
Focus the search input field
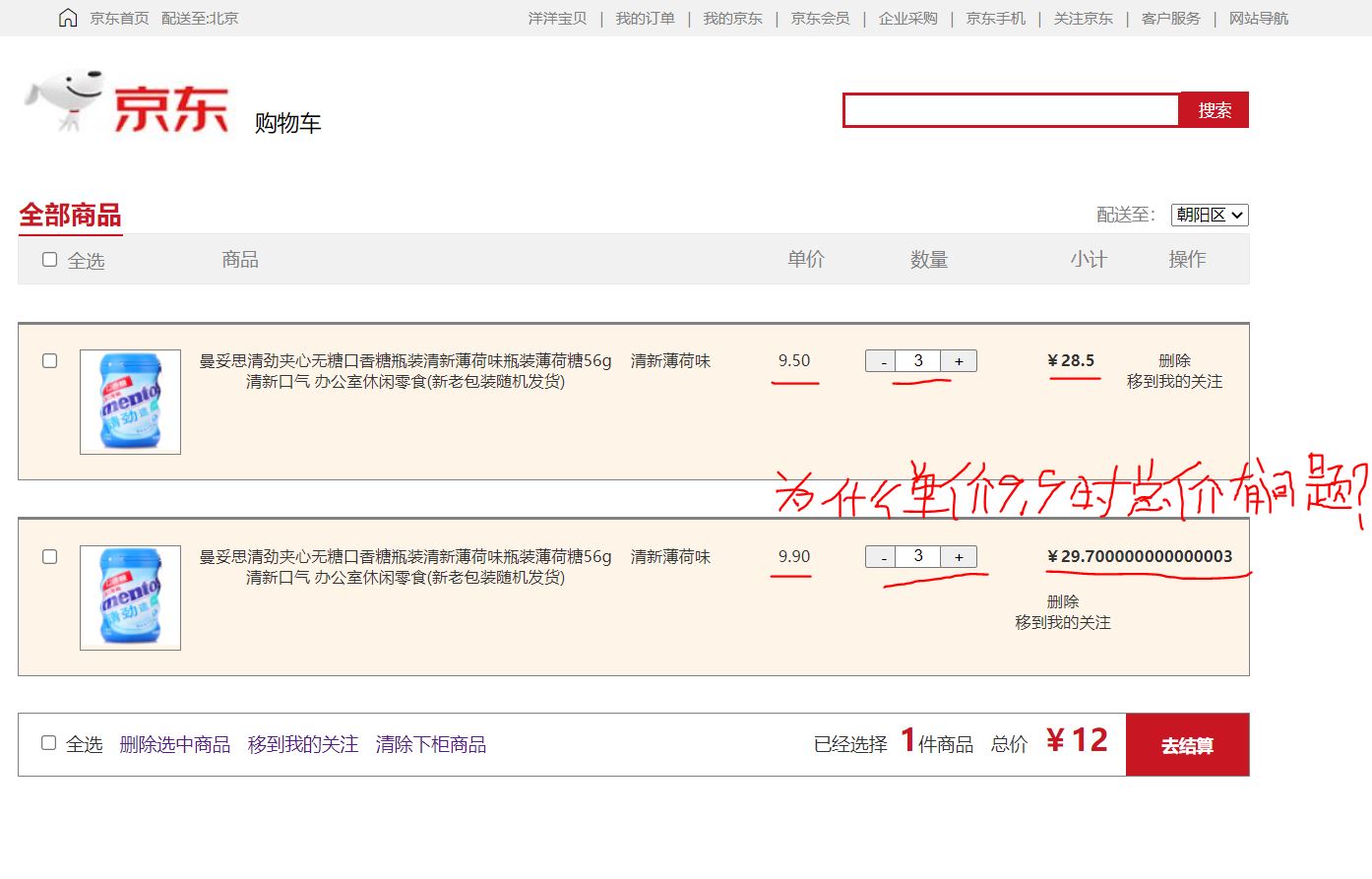pos(1011,110)
